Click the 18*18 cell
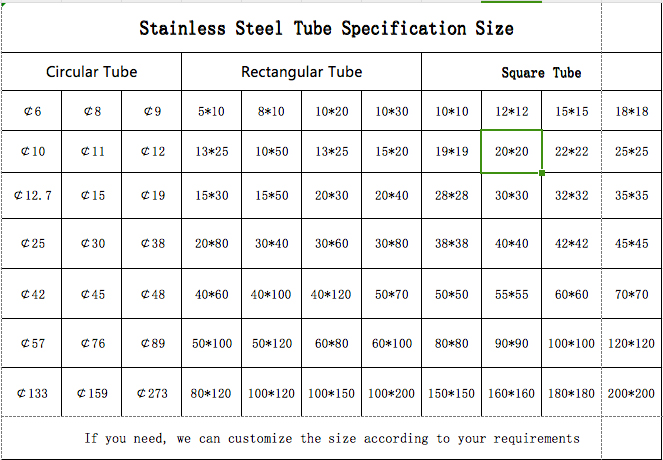This screenshot has width=663, height=460. pos(631,111)
